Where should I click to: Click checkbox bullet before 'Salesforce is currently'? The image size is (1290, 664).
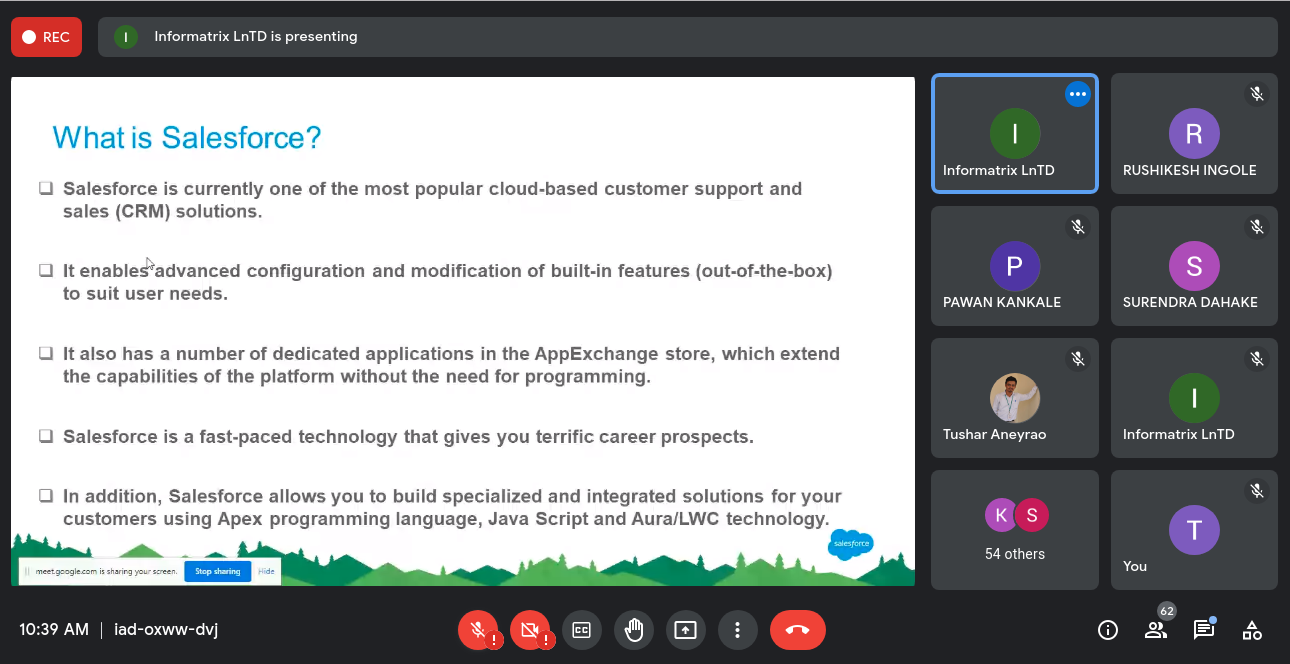click(46, 188)
